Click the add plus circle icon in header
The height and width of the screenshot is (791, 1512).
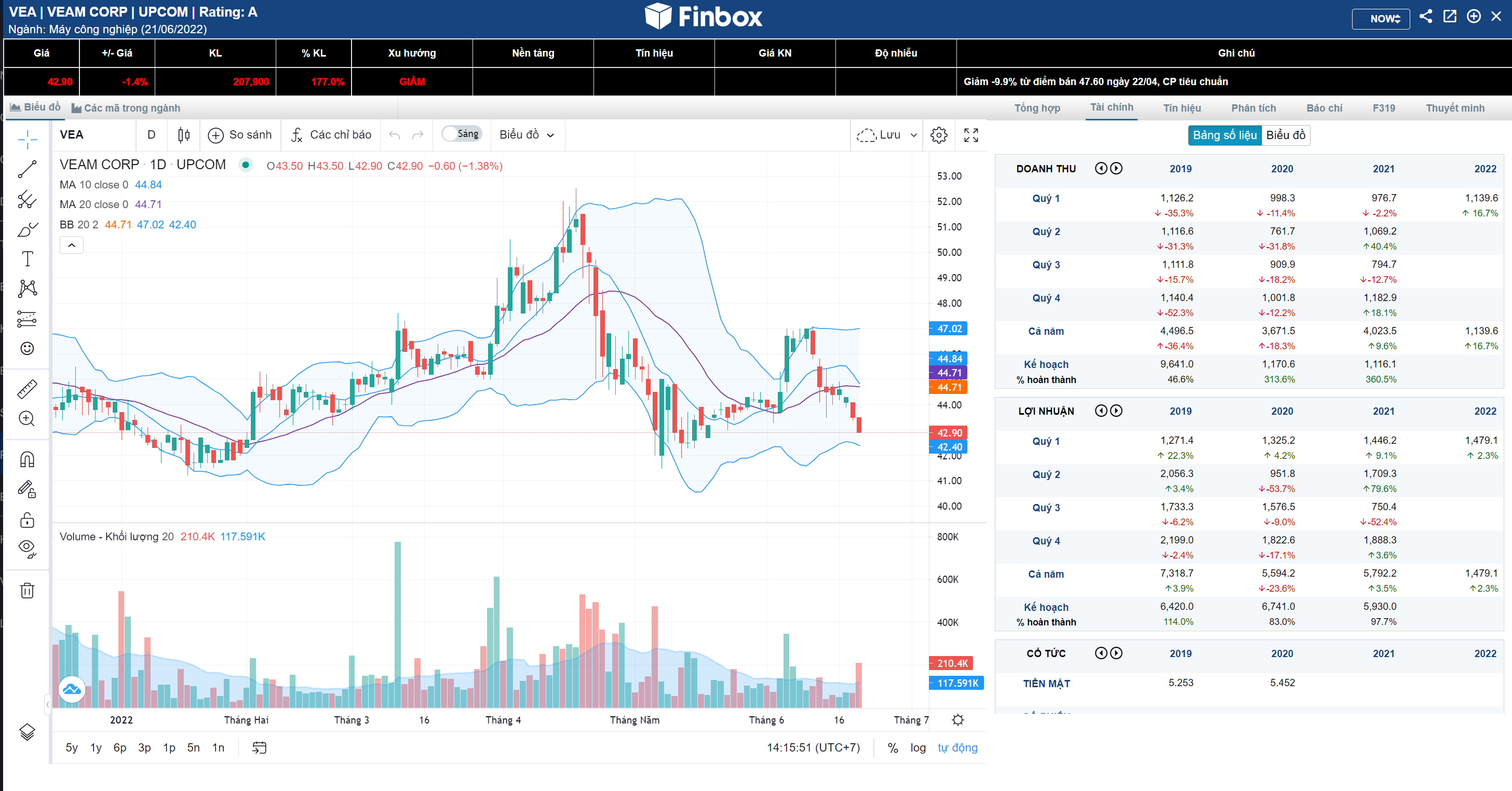click(1473, 17)
